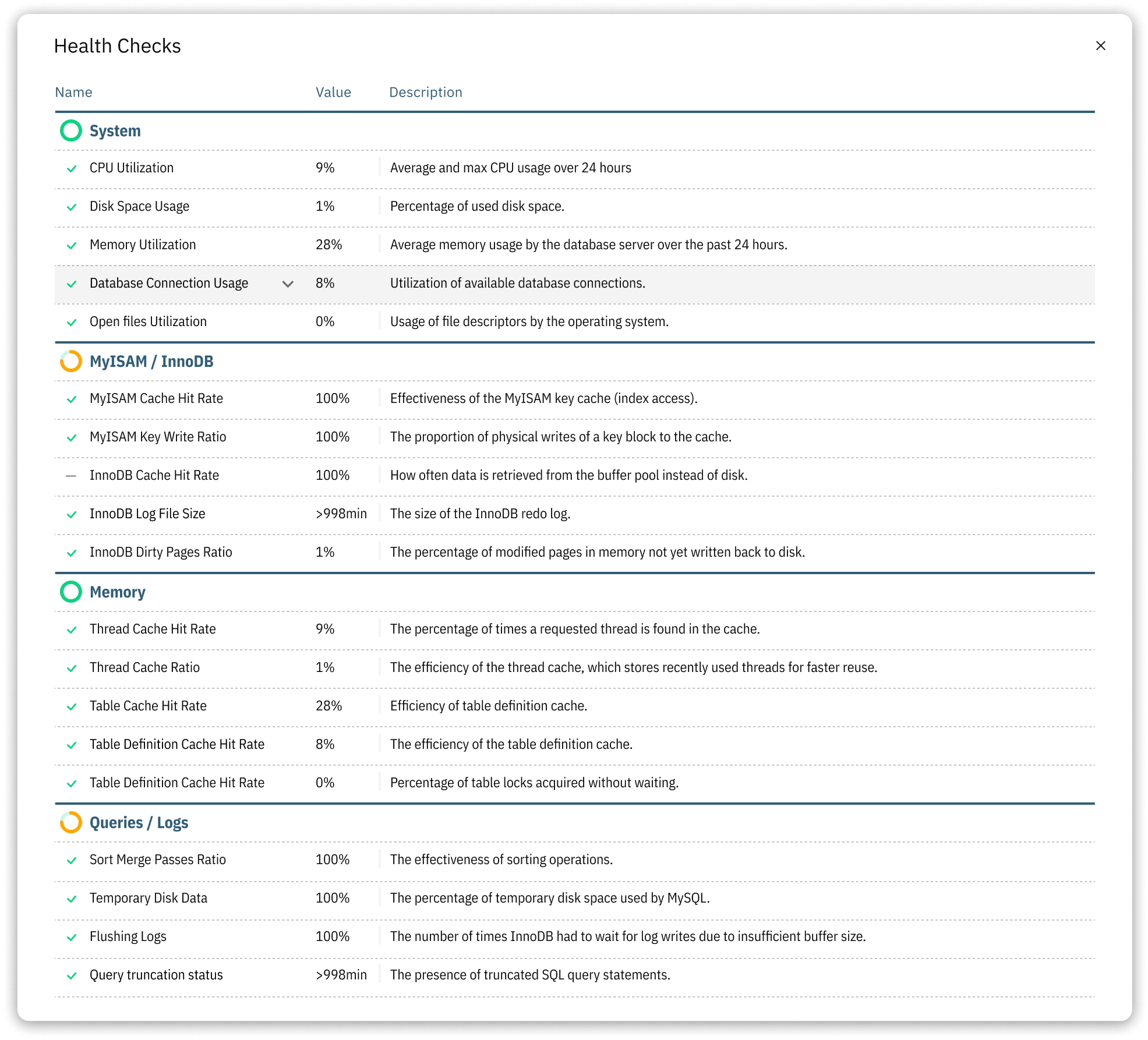Click the orange MyISAM / InnoDB status ring
The width and height of the screenshot is (1148, 1040).
[x=71, y=361]
